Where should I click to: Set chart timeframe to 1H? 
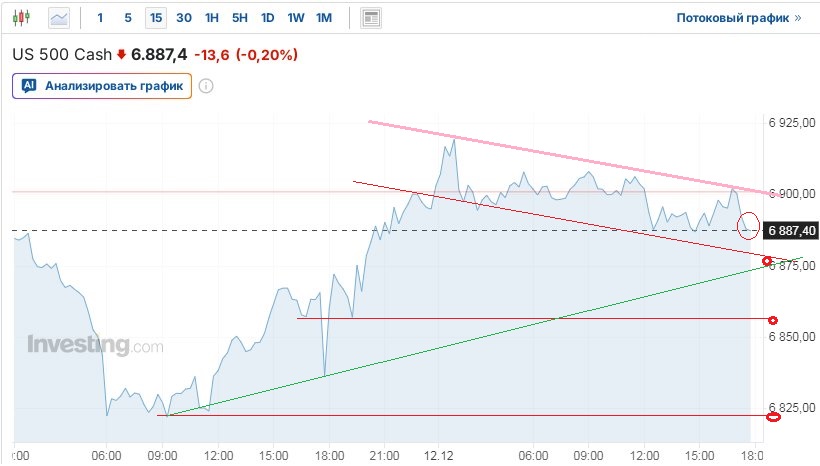click(211, 18)
